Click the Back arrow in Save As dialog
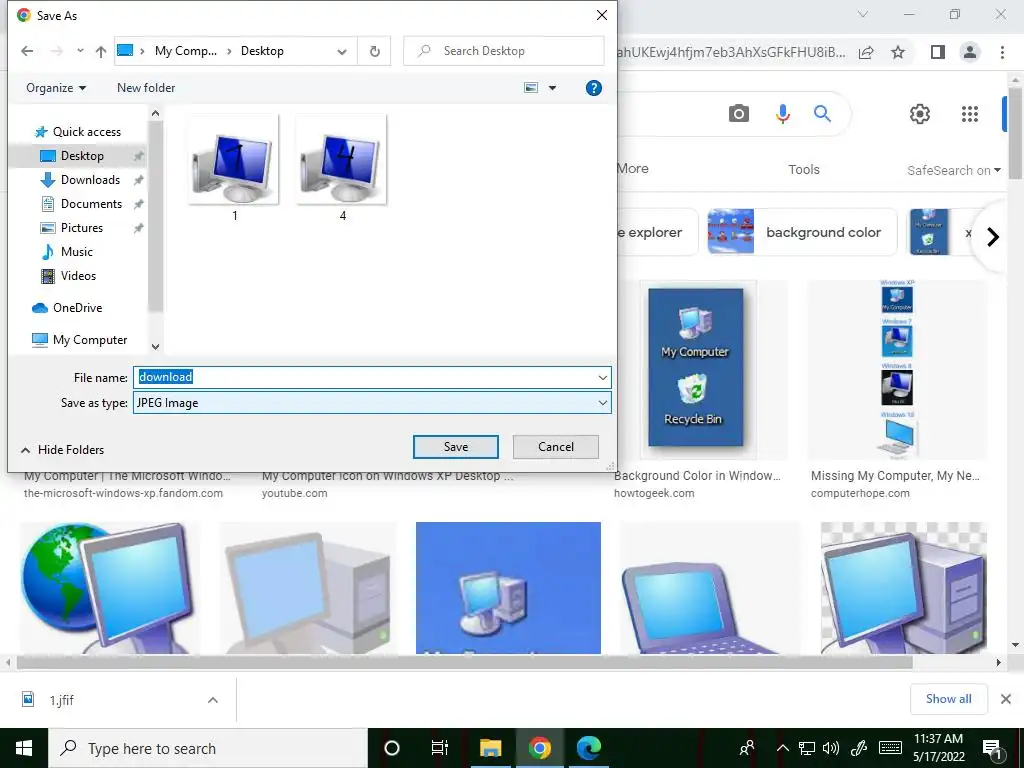The image size is (1024, 768). tap(27, 51)
